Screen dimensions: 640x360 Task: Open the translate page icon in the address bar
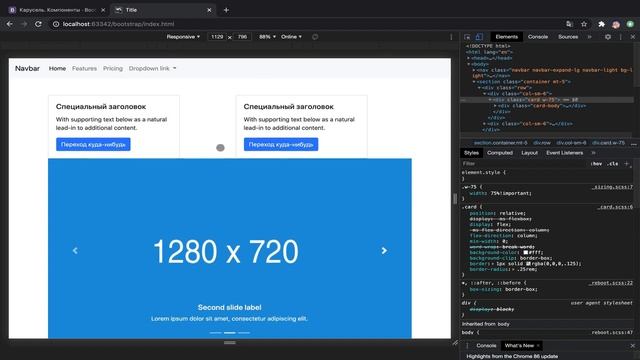click(x=569, y=24)
